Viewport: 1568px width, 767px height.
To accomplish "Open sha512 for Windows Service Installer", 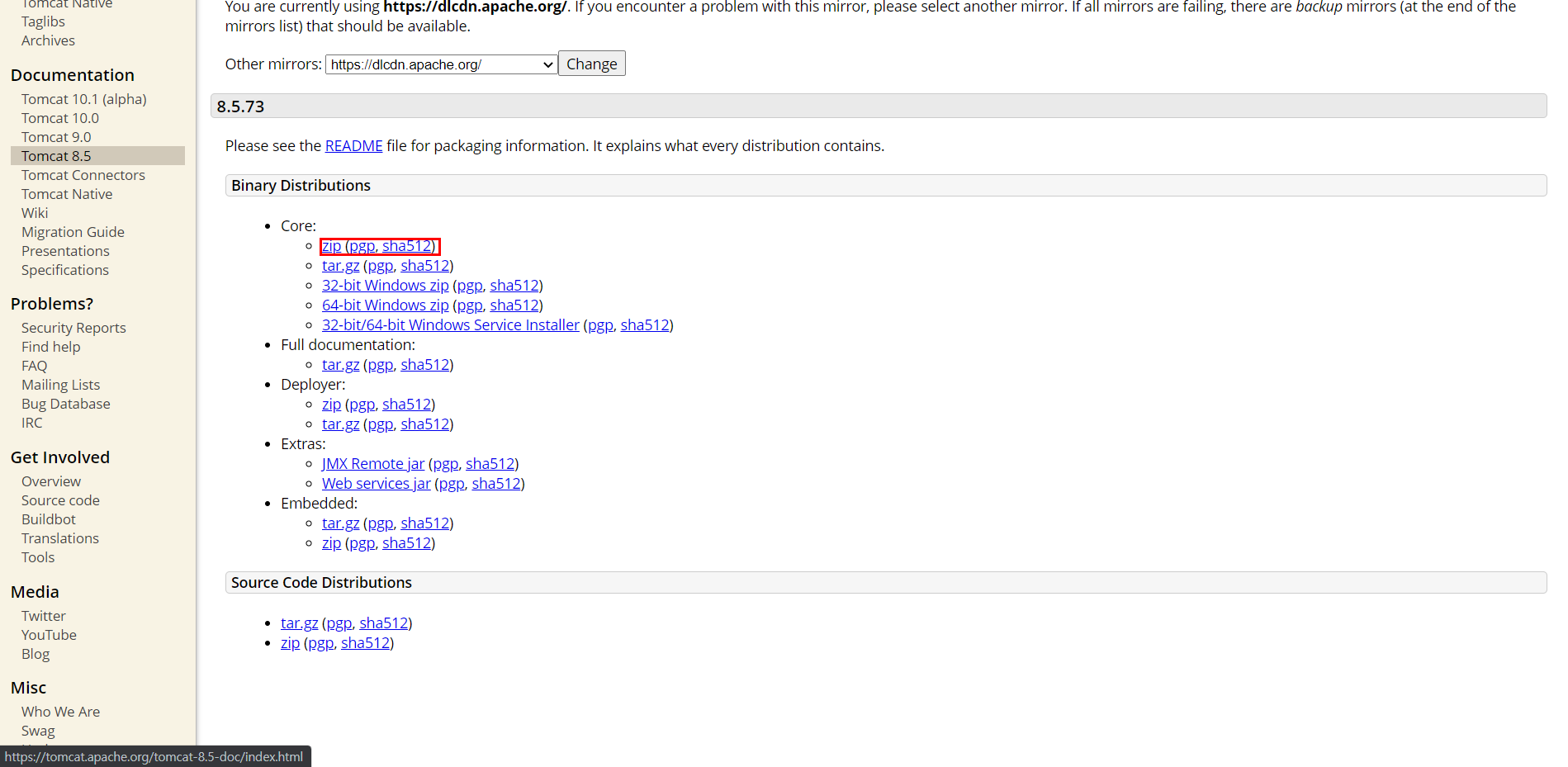I will [x=645, y=325].
